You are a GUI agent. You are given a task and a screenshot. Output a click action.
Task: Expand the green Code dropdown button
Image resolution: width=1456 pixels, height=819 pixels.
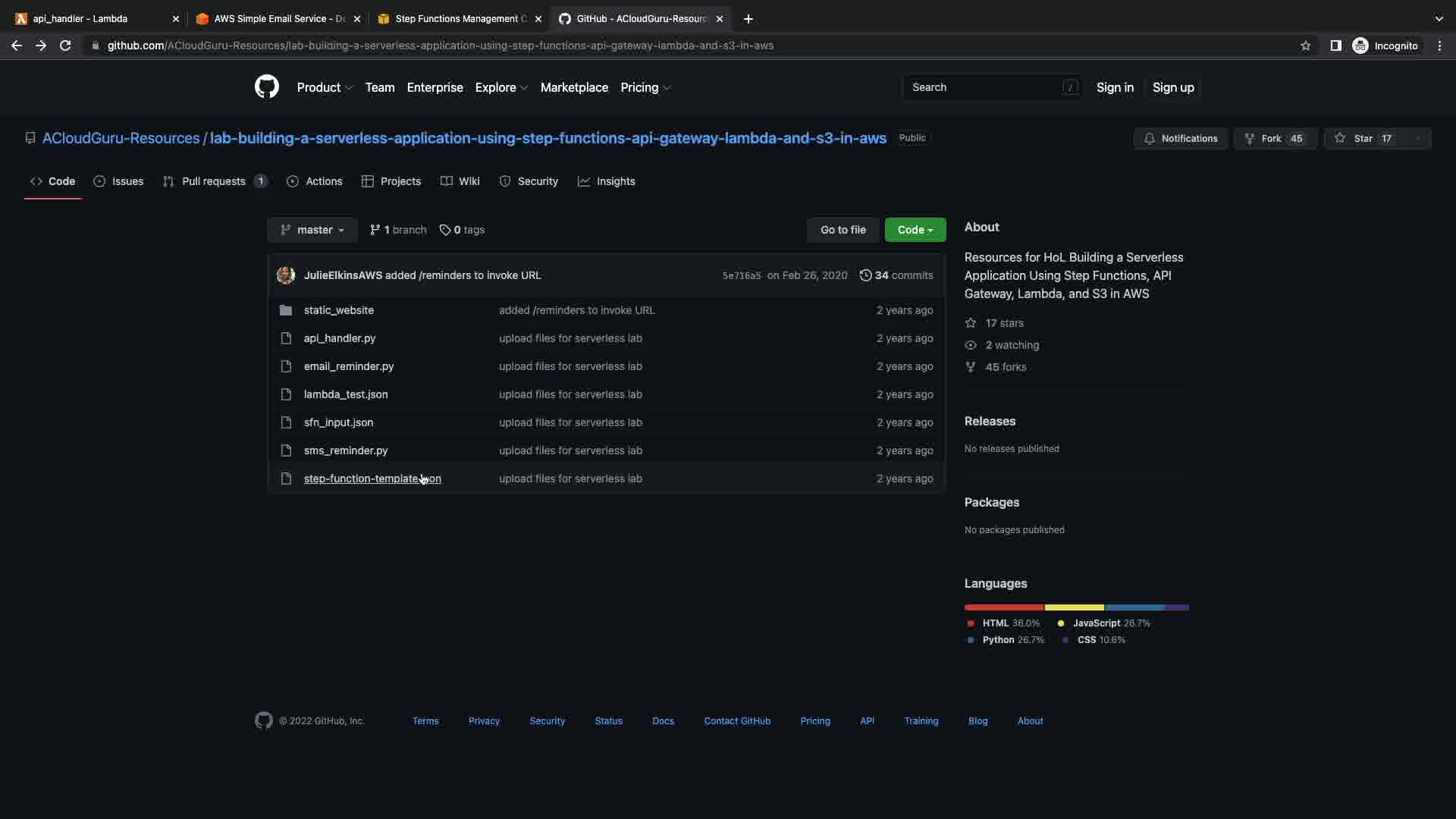(915, 230)
